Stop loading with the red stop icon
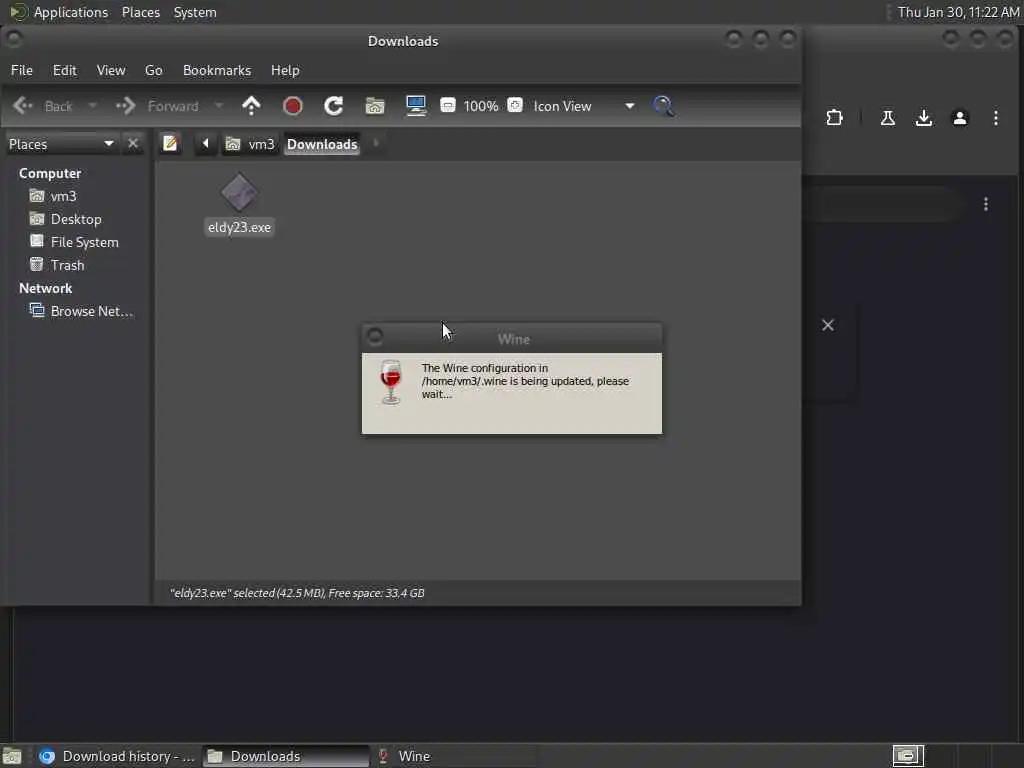The height and width of the screenshot is (768, 1024). (293, 106)
